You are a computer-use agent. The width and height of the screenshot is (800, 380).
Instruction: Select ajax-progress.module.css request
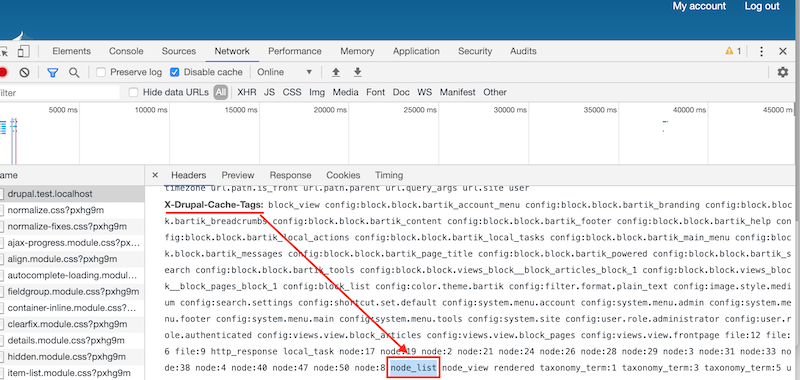click(x=73, y=243)
